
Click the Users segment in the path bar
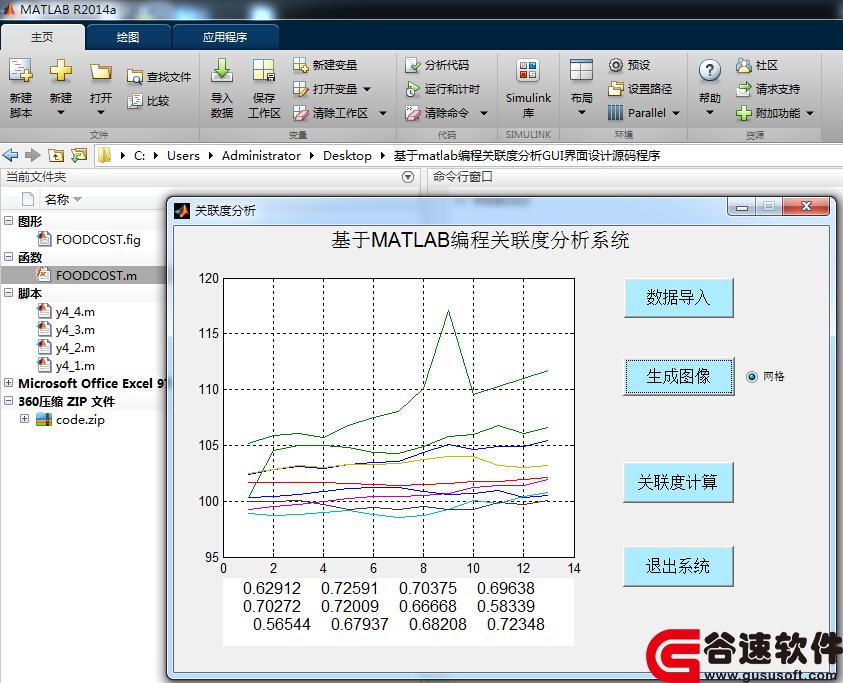coord(183,156)
